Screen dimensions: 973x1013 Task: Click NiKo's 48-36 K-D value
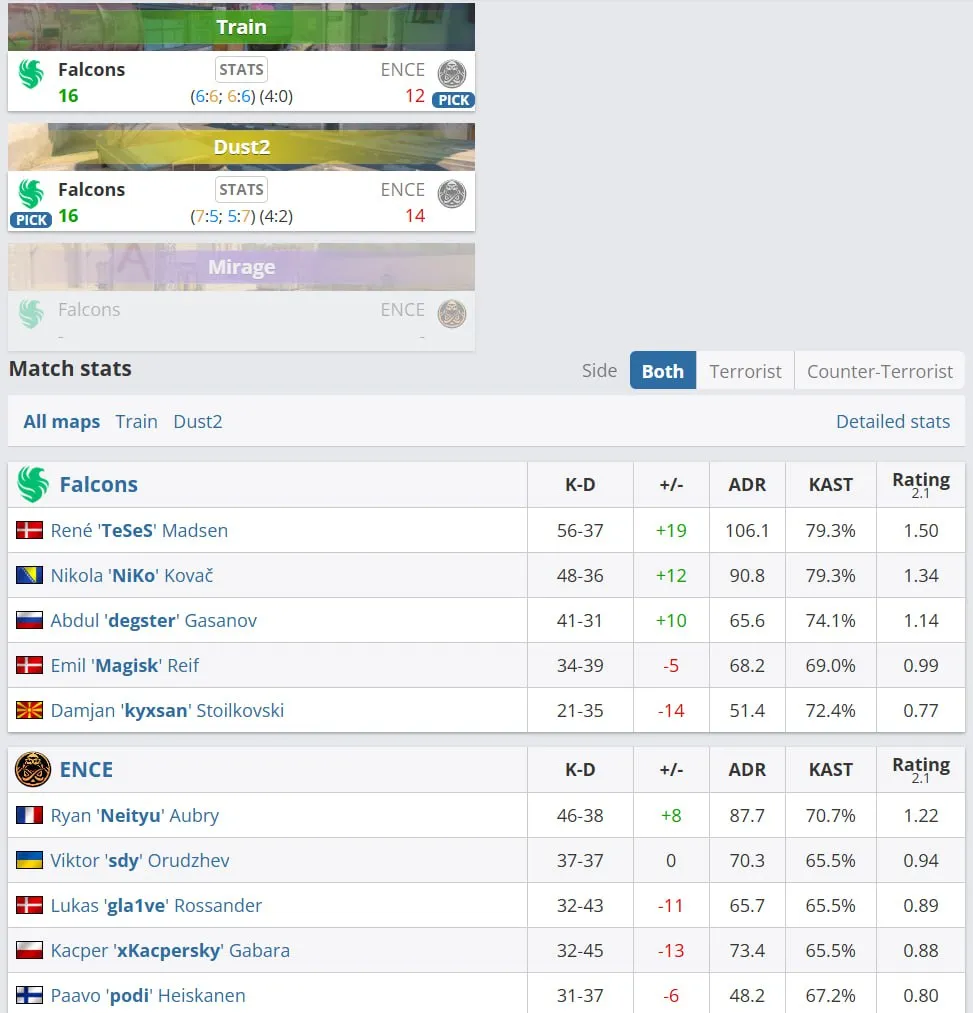pos(580,575)
